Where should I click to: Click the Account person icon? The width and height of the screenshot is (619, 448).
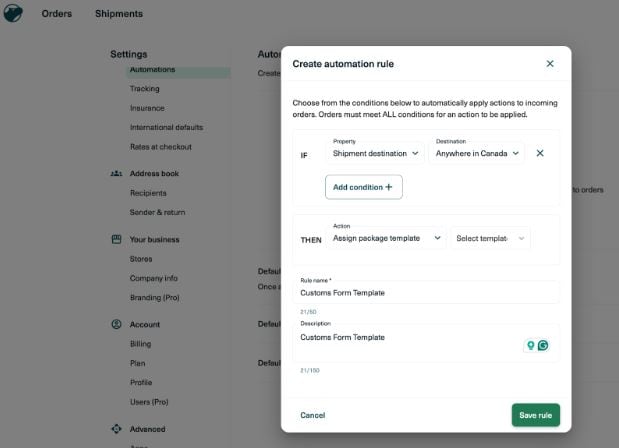116,325
